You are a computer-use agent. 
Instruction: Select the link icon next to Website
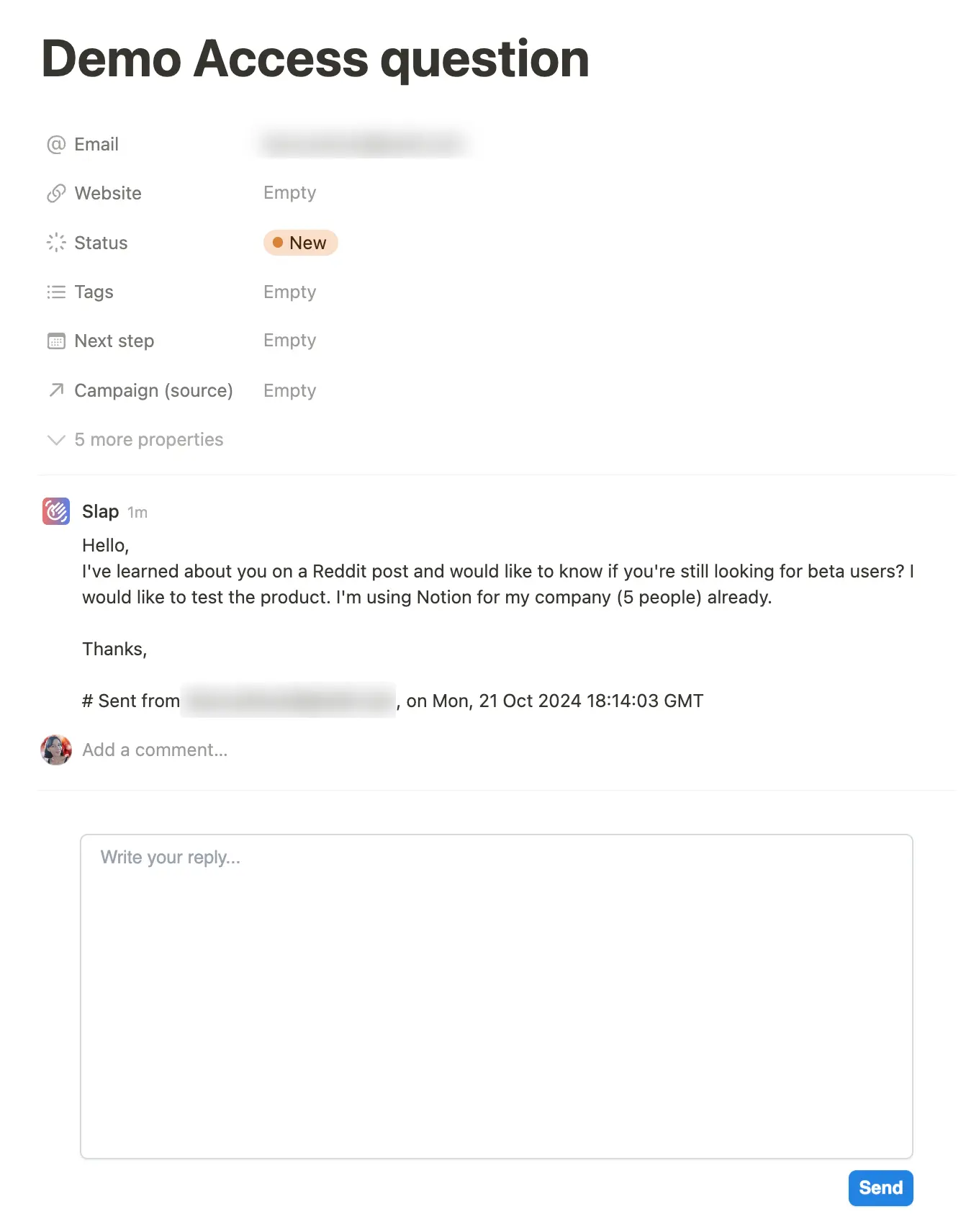pos(55,193)
